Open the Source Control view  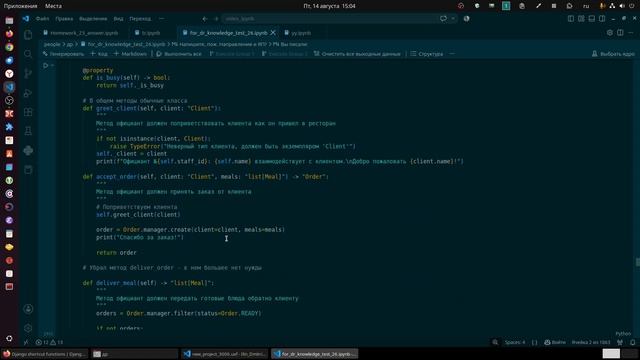28,73
